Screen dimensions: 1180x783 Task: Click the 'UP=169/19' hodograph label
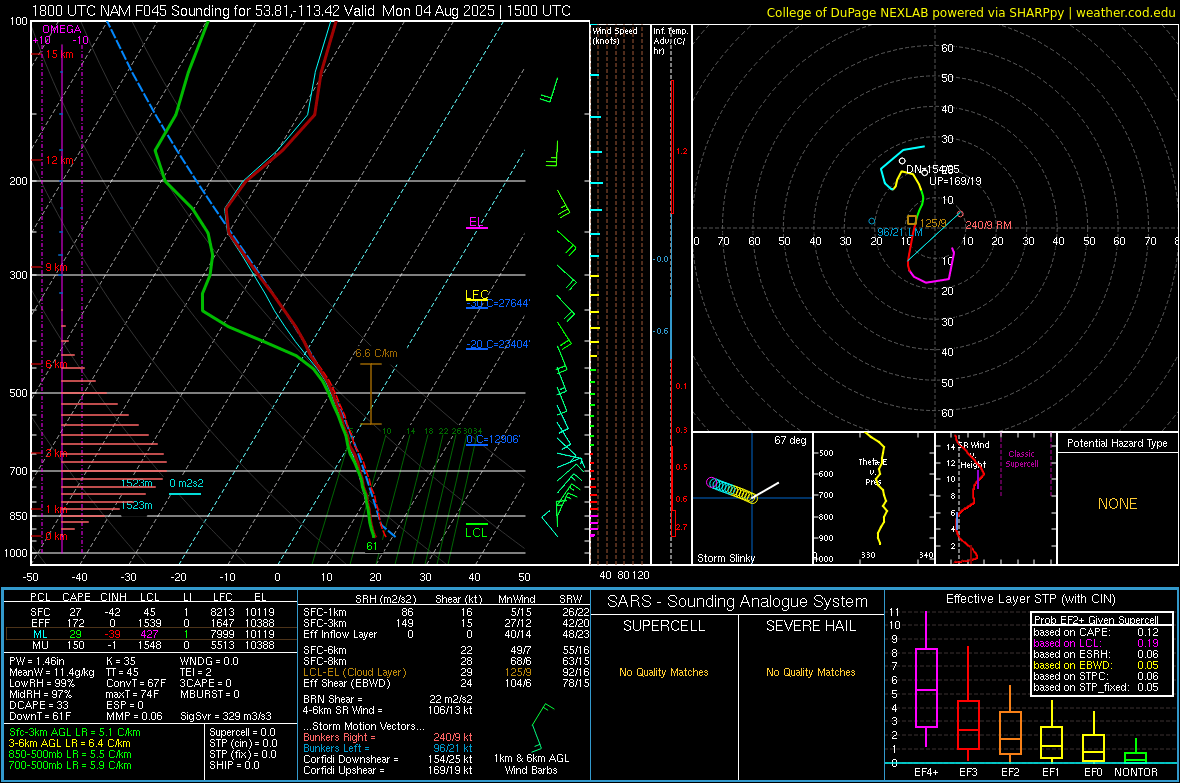(x=955, y=181)
